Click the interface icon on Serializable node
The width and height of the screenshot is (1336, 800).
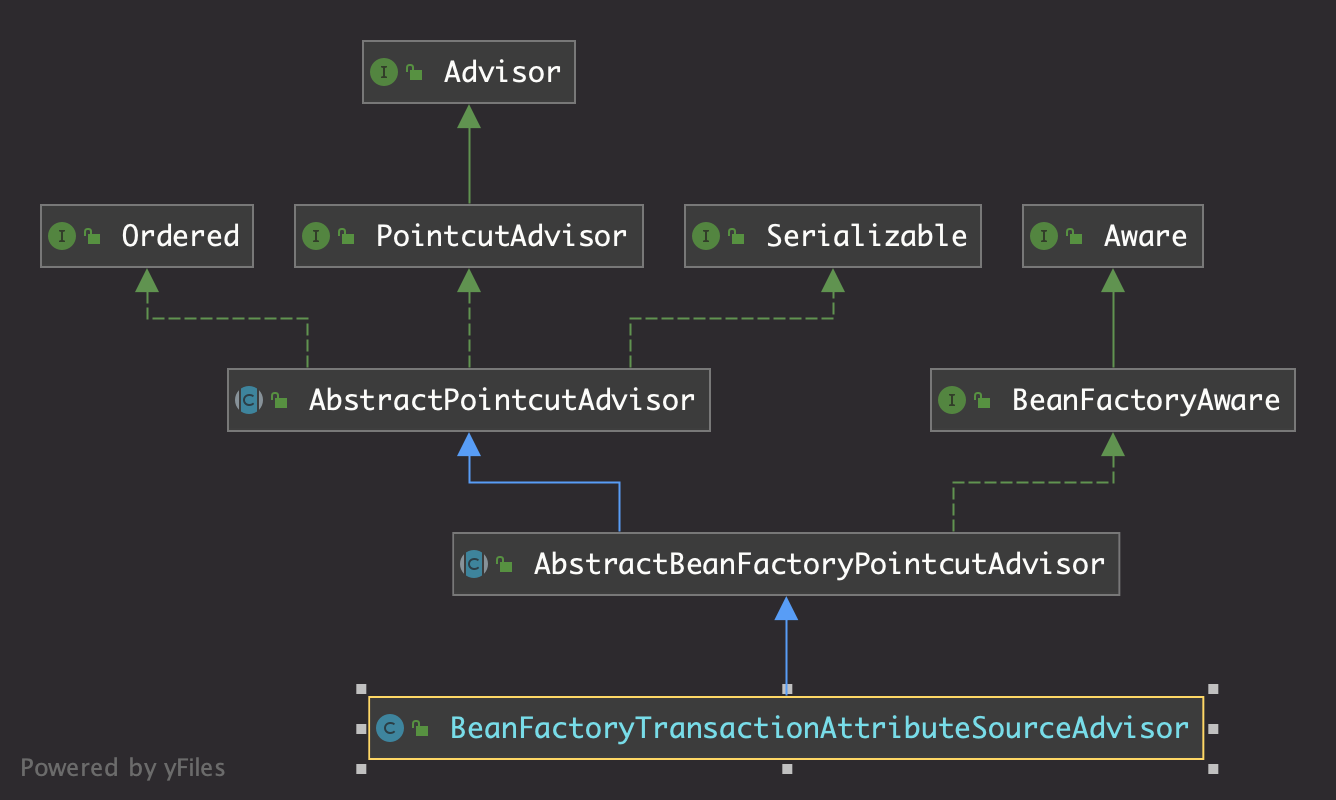pos(706,236)
